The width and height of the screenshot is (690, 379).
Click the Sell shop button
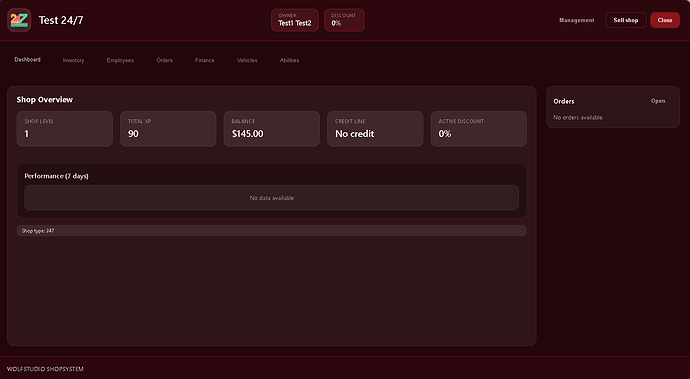[625, 20]
